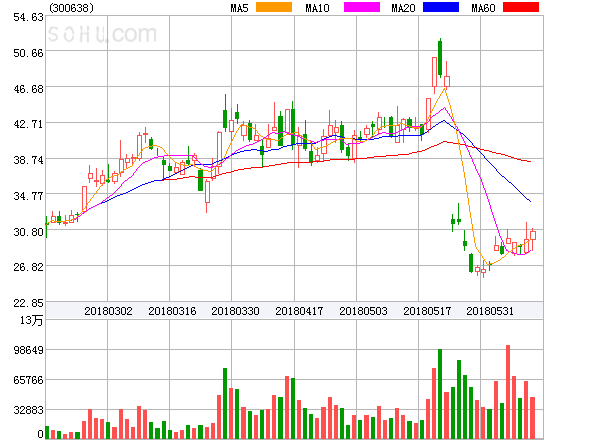Screen dimensions: 600x440
Task: Select the MA5 legend label
Action: point(239,8)
